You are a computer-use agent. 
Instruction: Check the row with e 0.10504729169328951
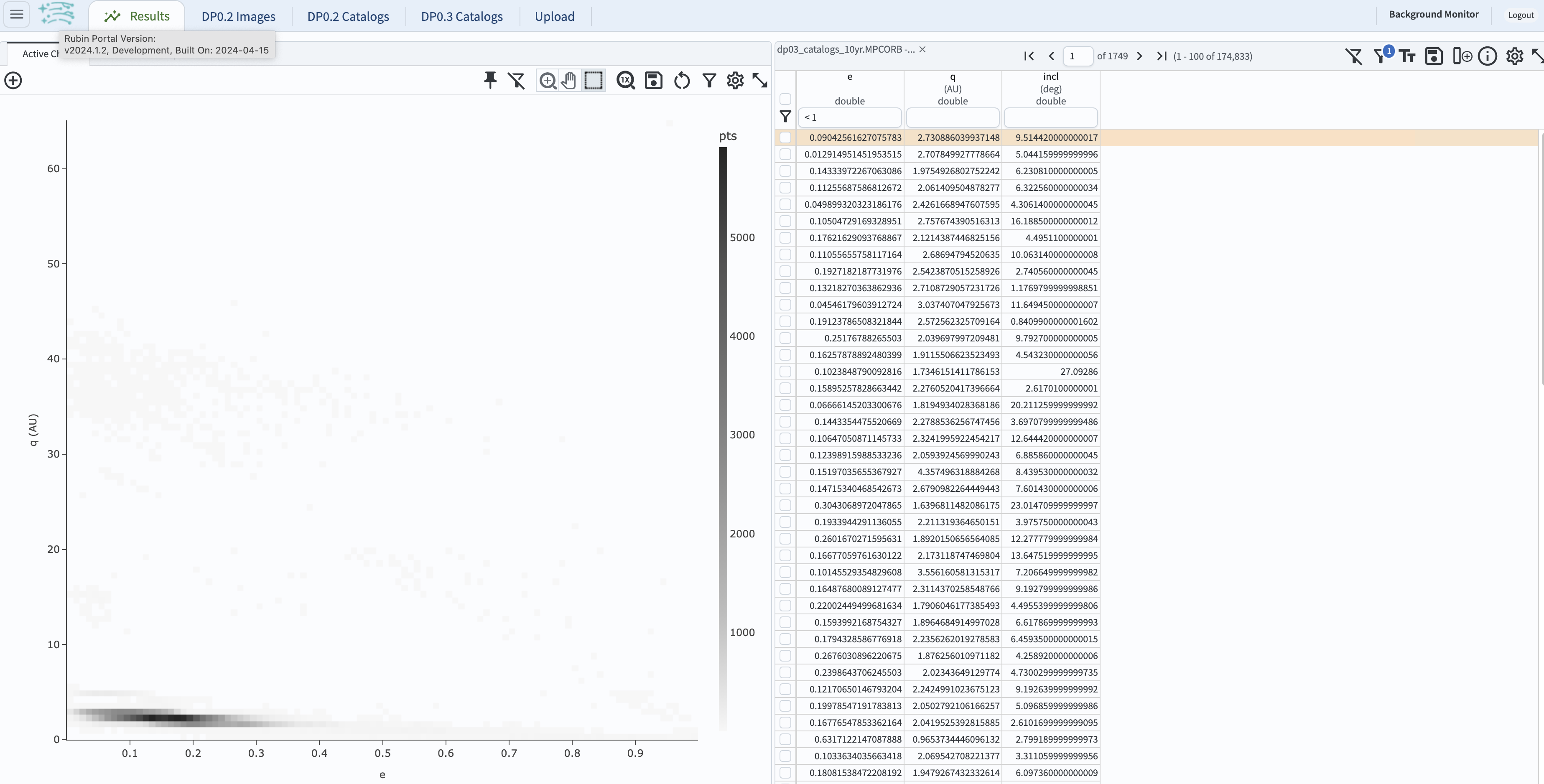pyautogui.click(x=785, y=221)
